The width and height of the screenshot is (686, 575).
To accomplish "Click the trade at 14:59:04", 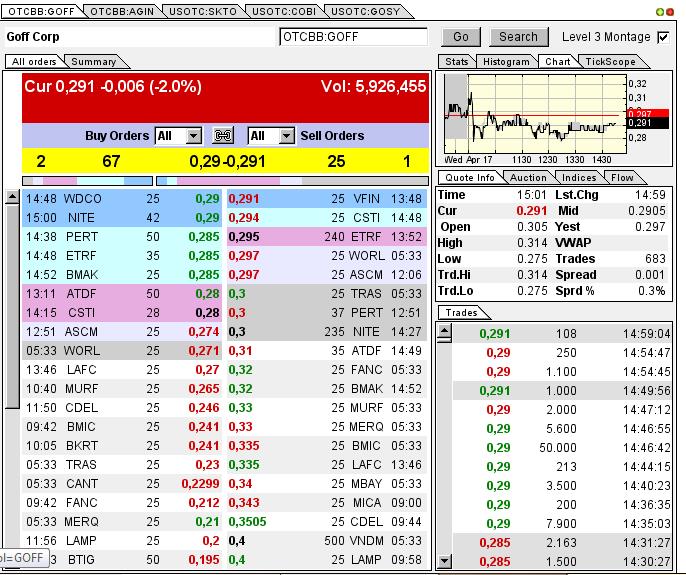I will tap(561, 334).
